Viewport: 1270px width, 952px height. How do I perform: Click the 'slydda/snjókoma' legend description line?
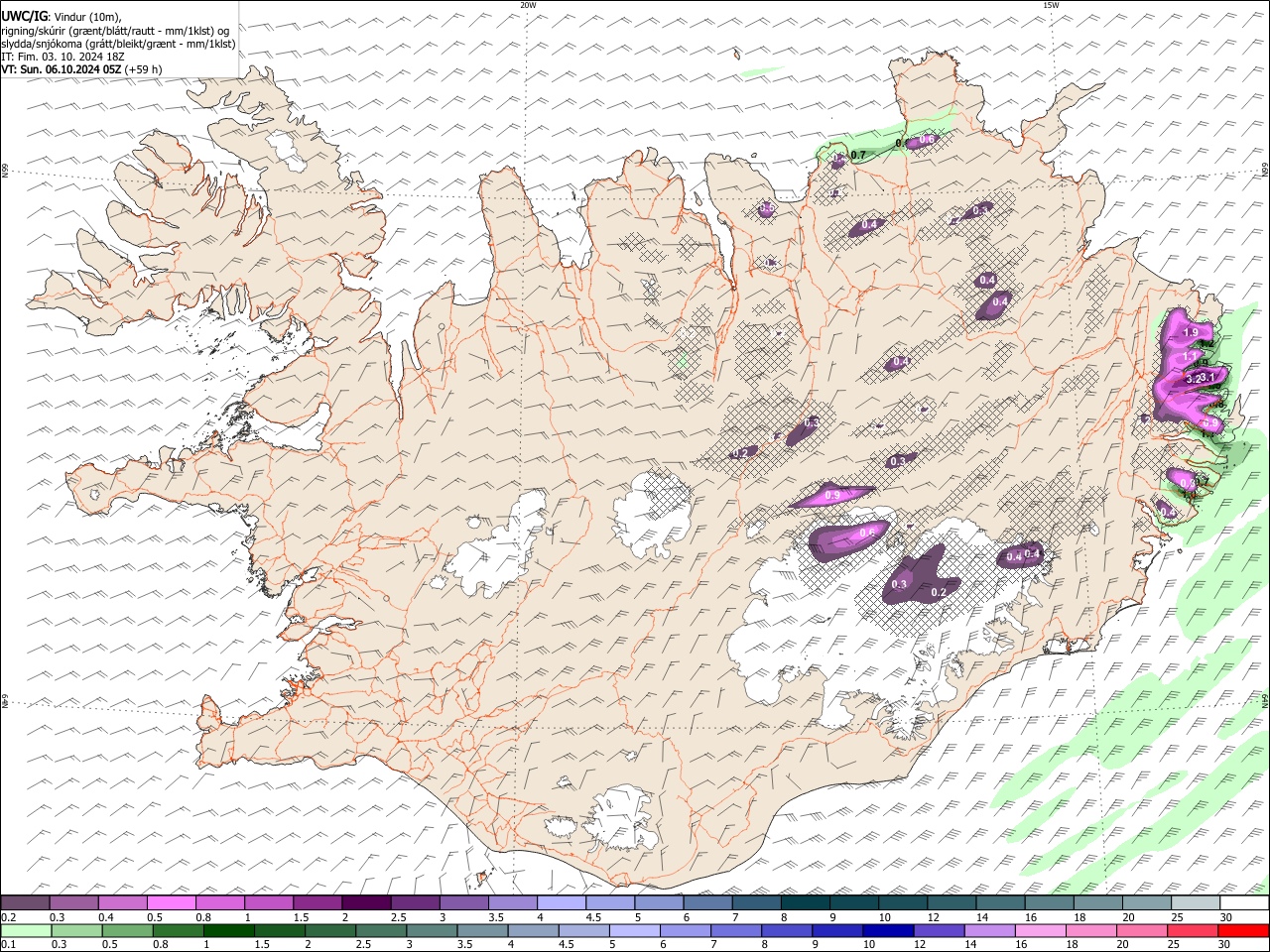119,44
